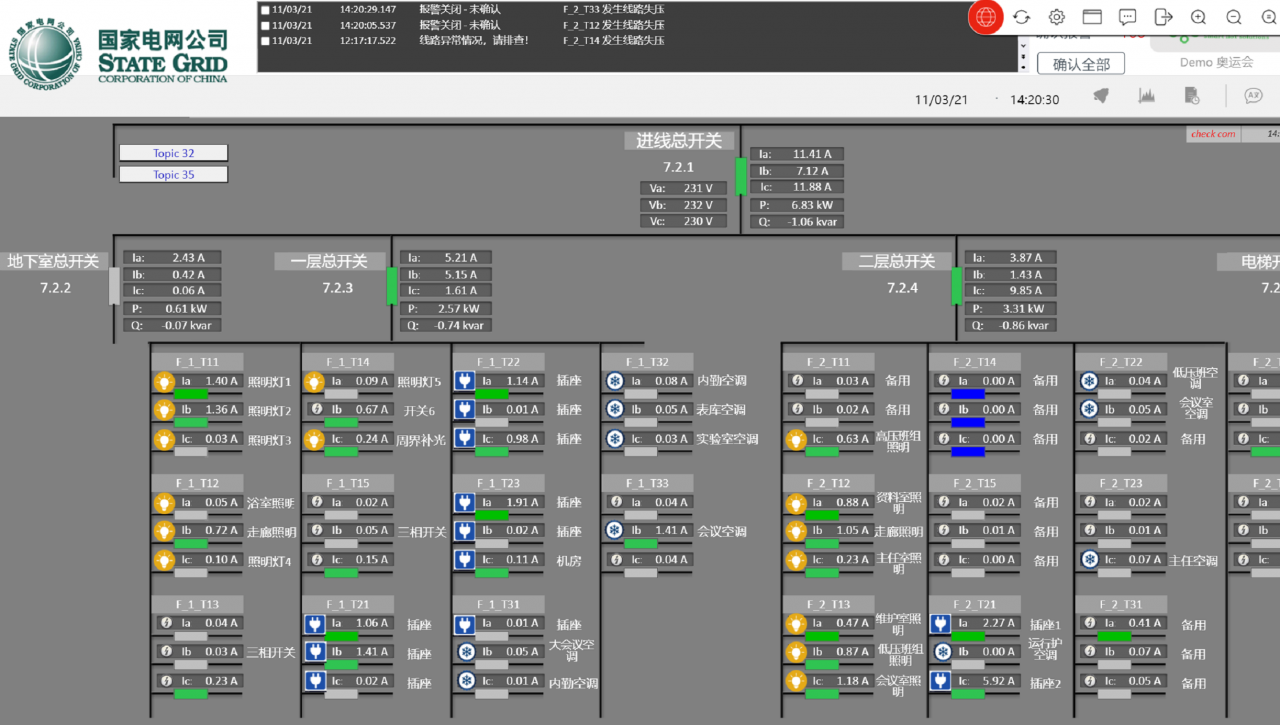Click the F_1_T11 panel header
This screenshot has height=725, width=1280.
(197, 362)
